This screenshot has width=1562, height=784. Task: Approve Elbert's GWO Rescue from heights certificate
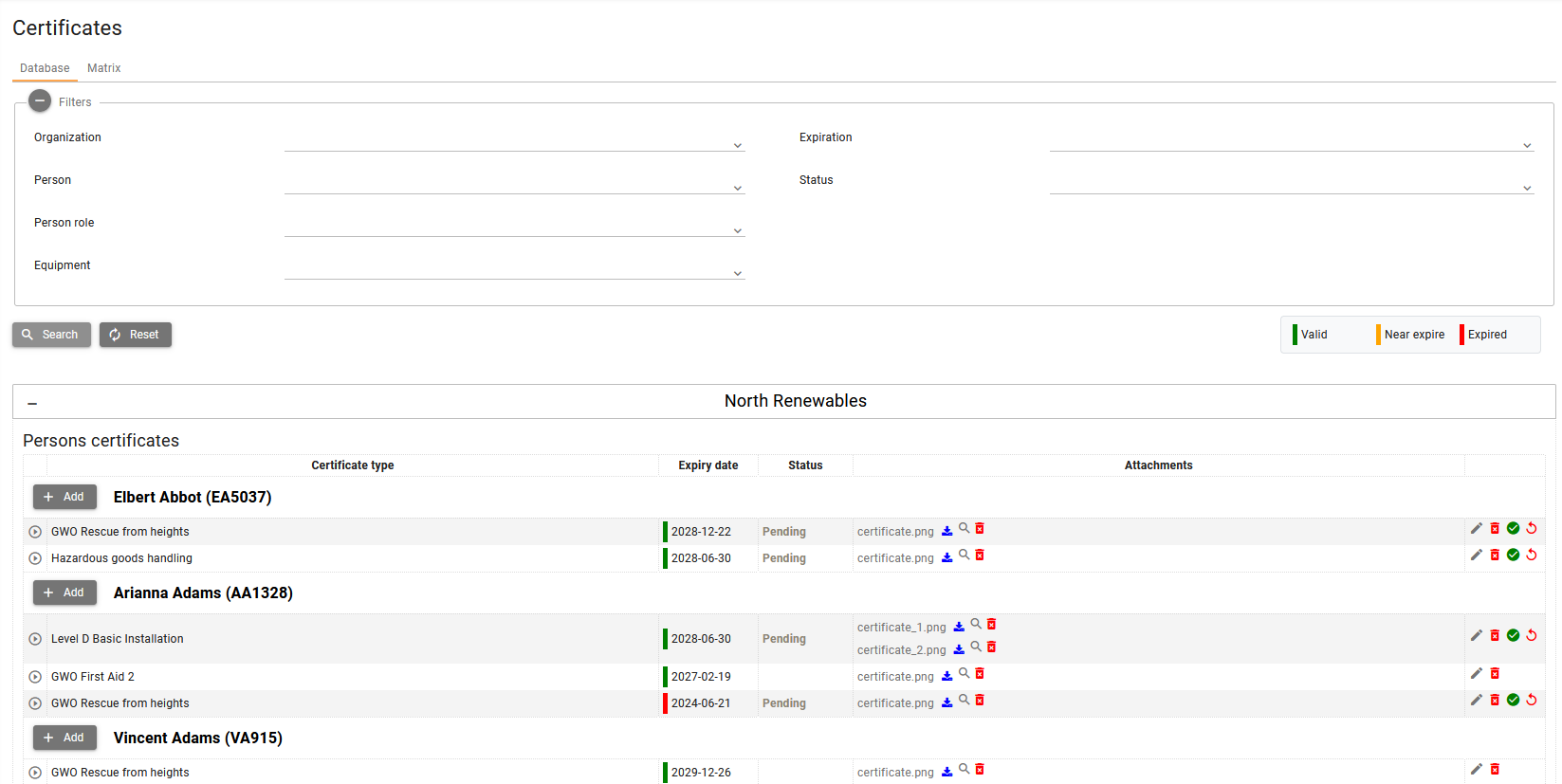(x=1514, y=528)
